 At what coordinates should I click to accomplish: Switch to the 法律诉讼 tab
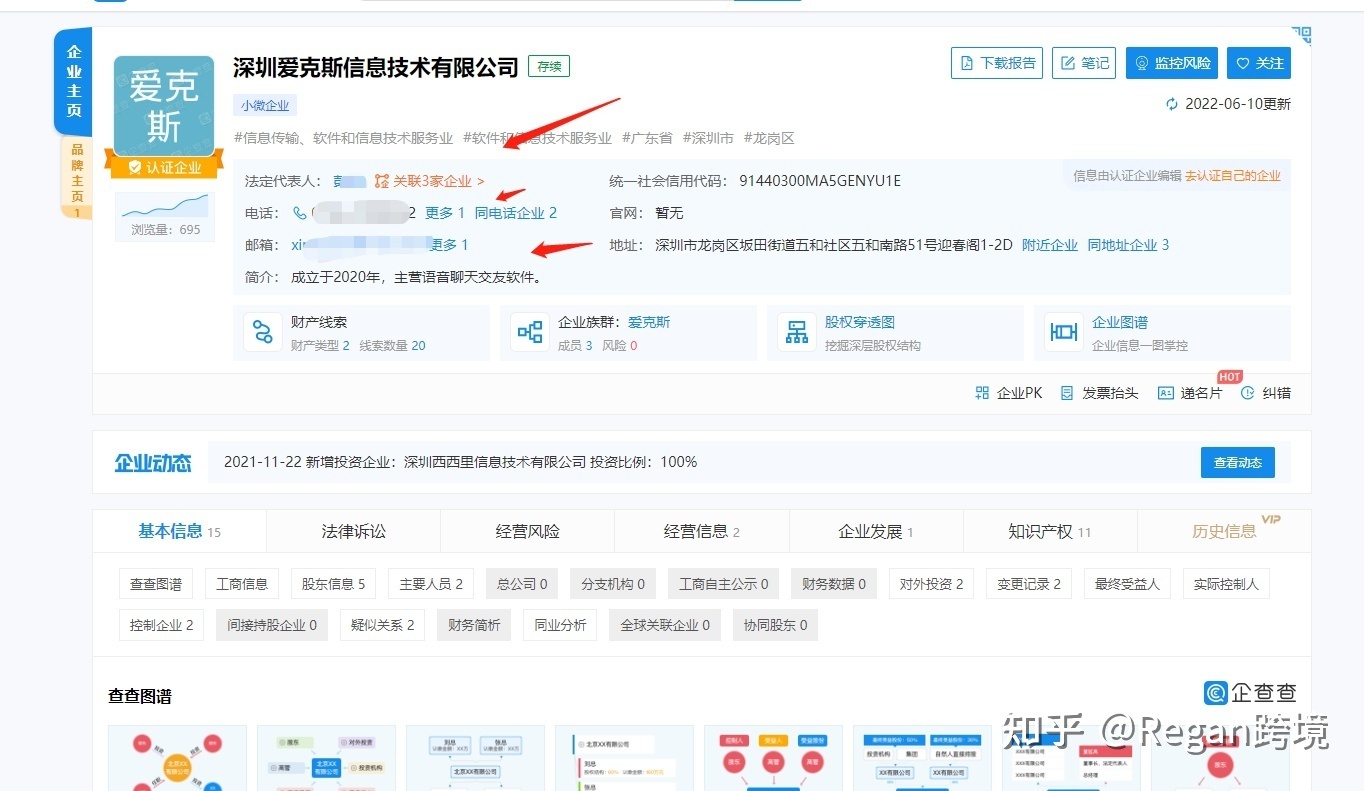[x=353, y=531]
